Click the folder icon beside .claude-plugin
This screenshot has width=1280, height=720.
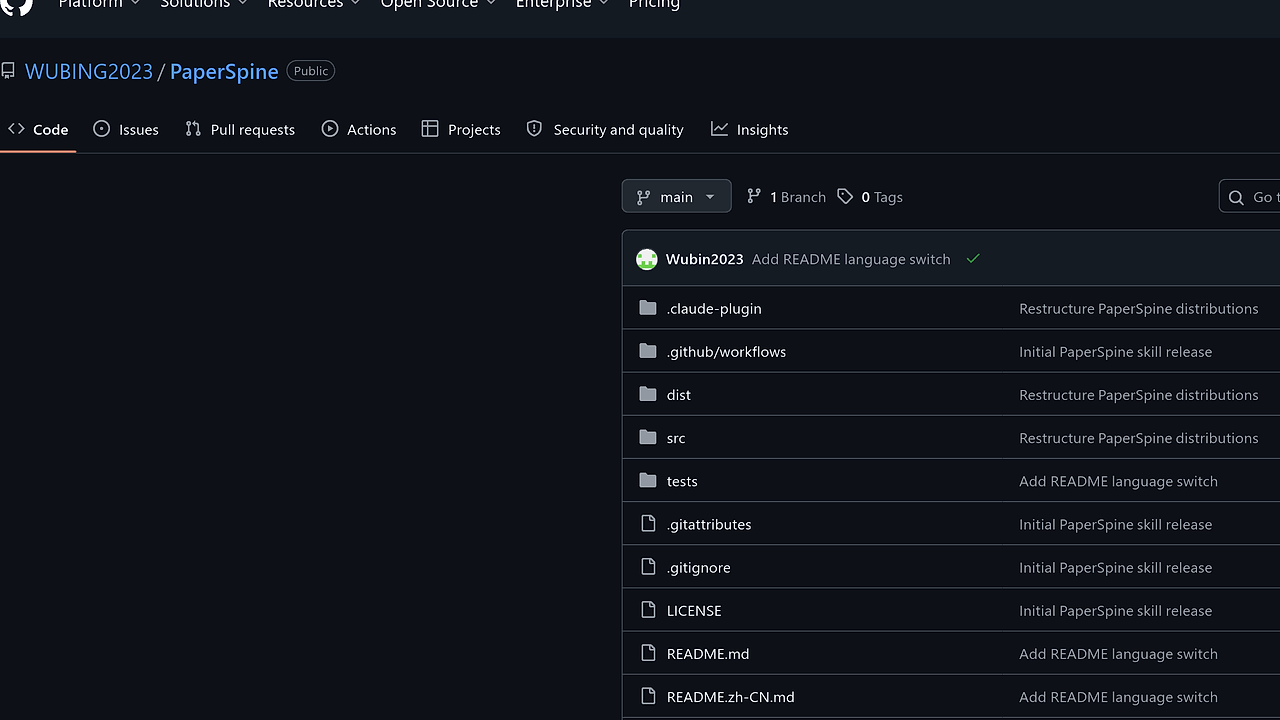tap(648, 308)
